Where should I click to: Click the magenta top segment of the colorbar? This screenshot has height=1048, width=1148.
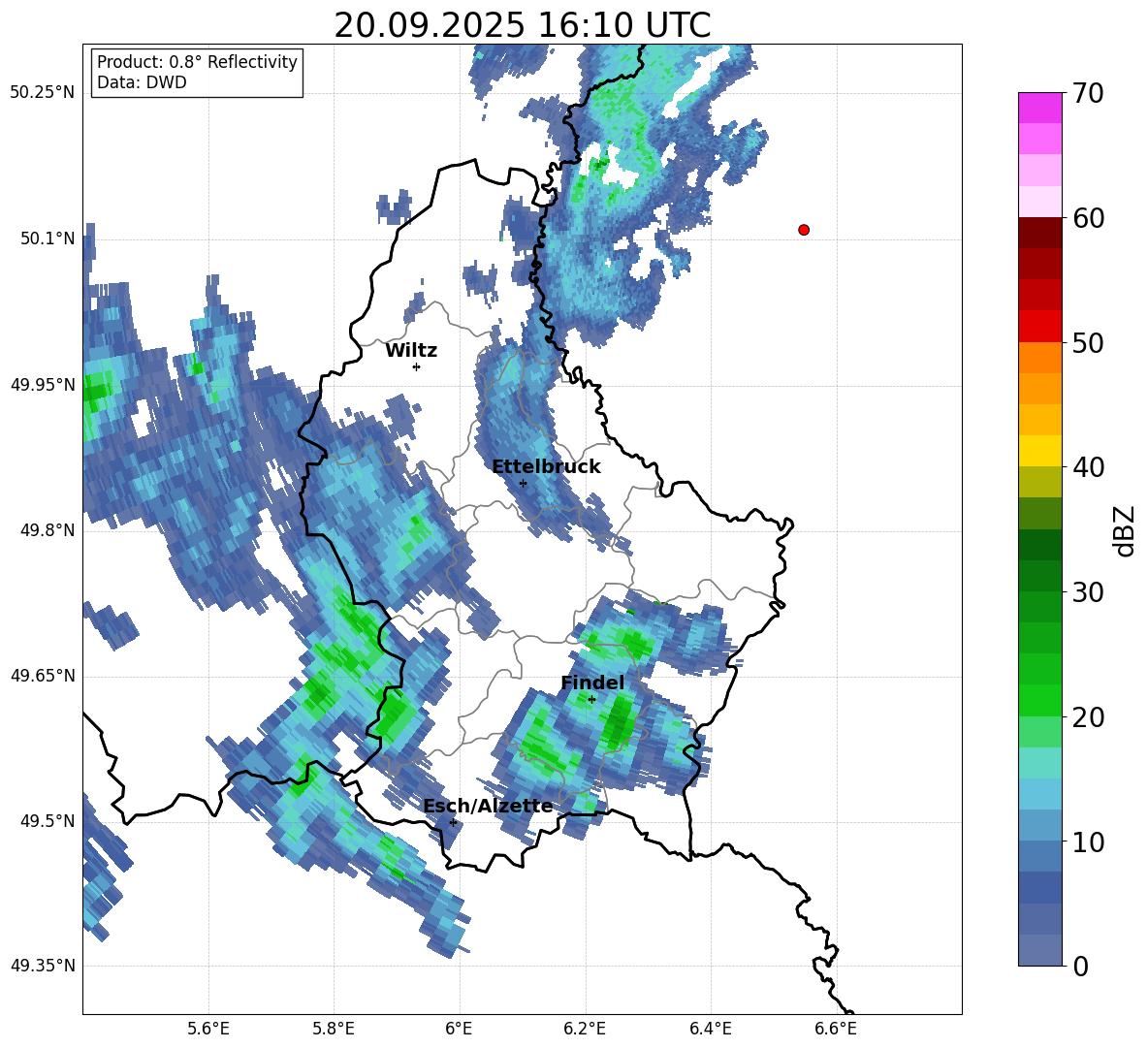point(1039,108)
